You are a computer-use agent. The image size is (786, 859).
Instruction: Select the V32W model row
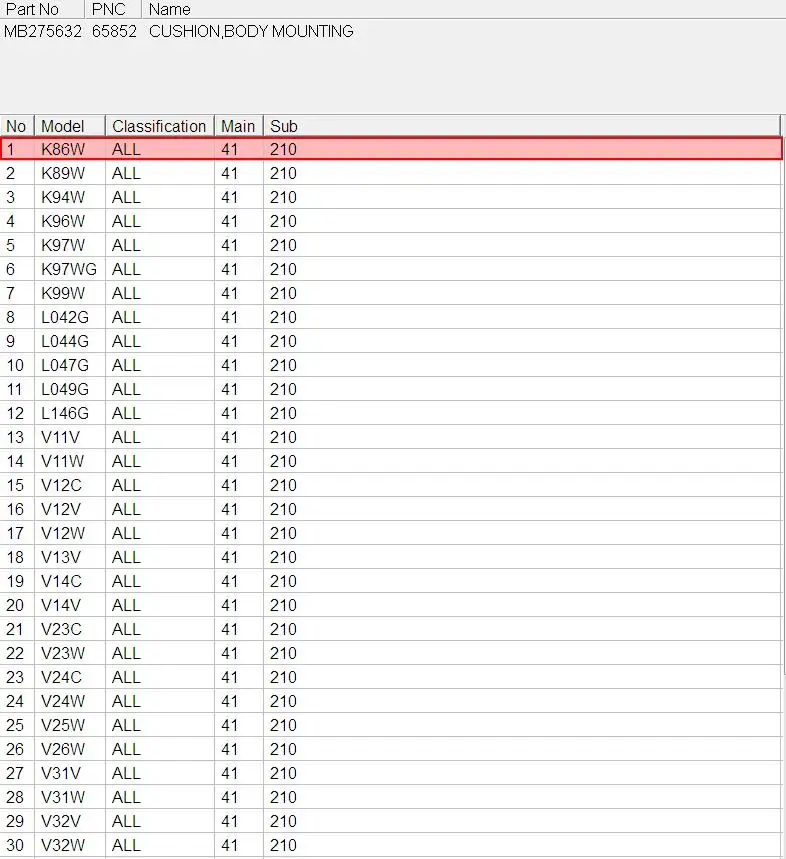(x=391, y=845)
